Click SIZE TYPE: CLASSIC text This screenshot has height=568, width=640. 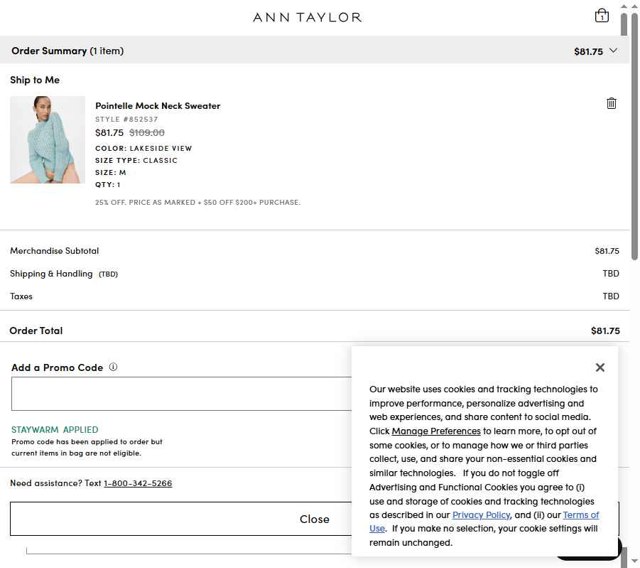coord(136,160)
